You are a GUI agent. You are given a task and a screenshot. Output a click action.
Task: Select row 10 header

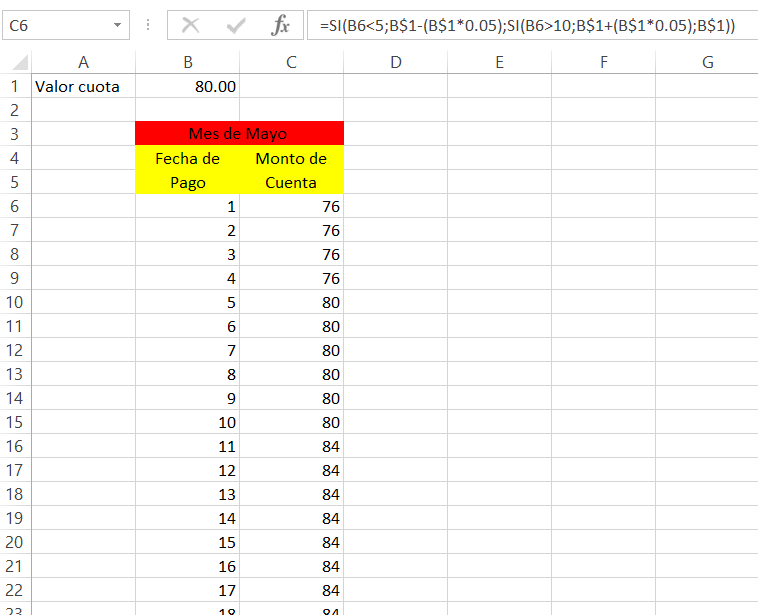tap(15, 302)
